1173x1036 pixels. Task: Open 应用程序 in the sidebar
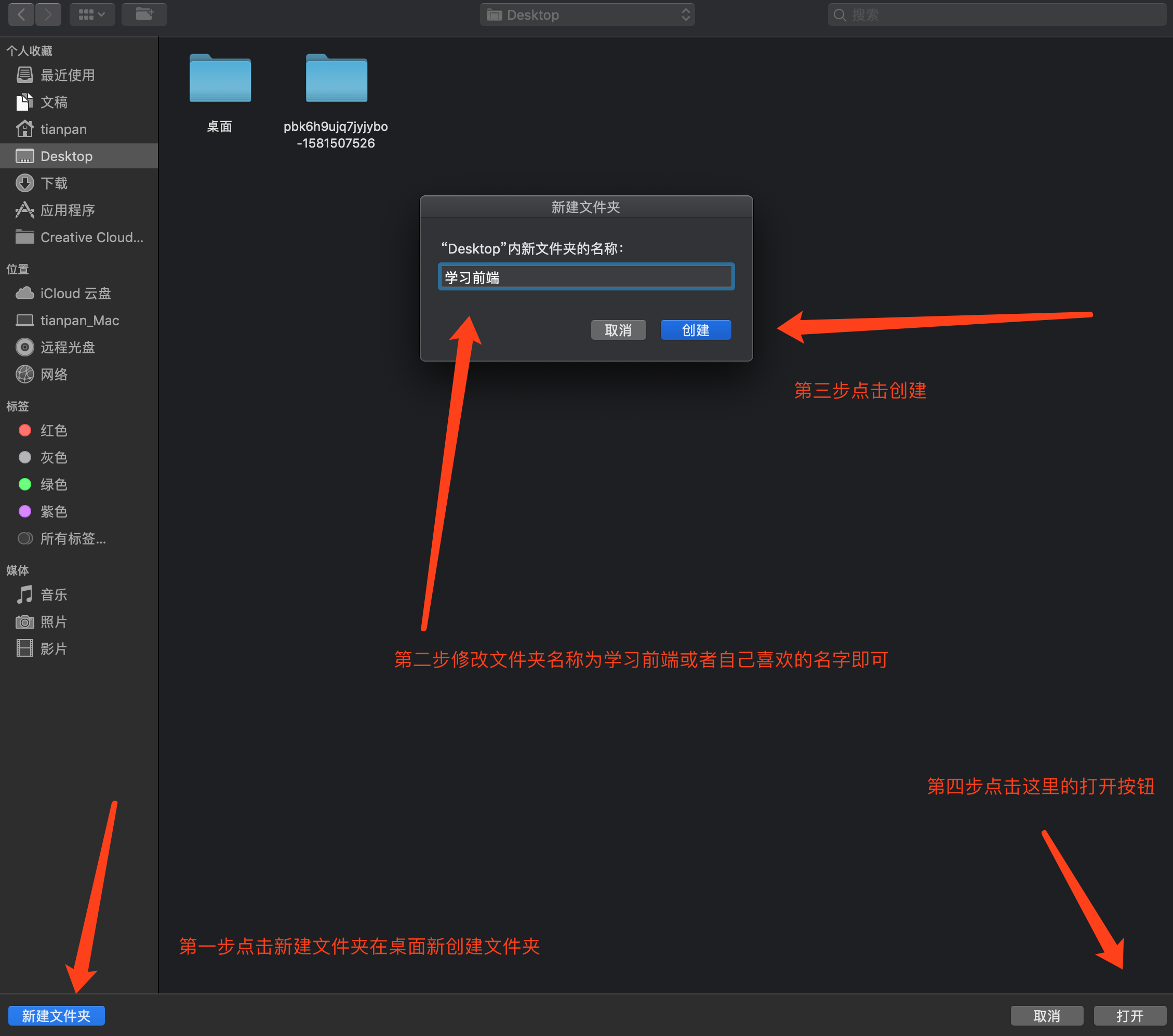coord(67,210)
